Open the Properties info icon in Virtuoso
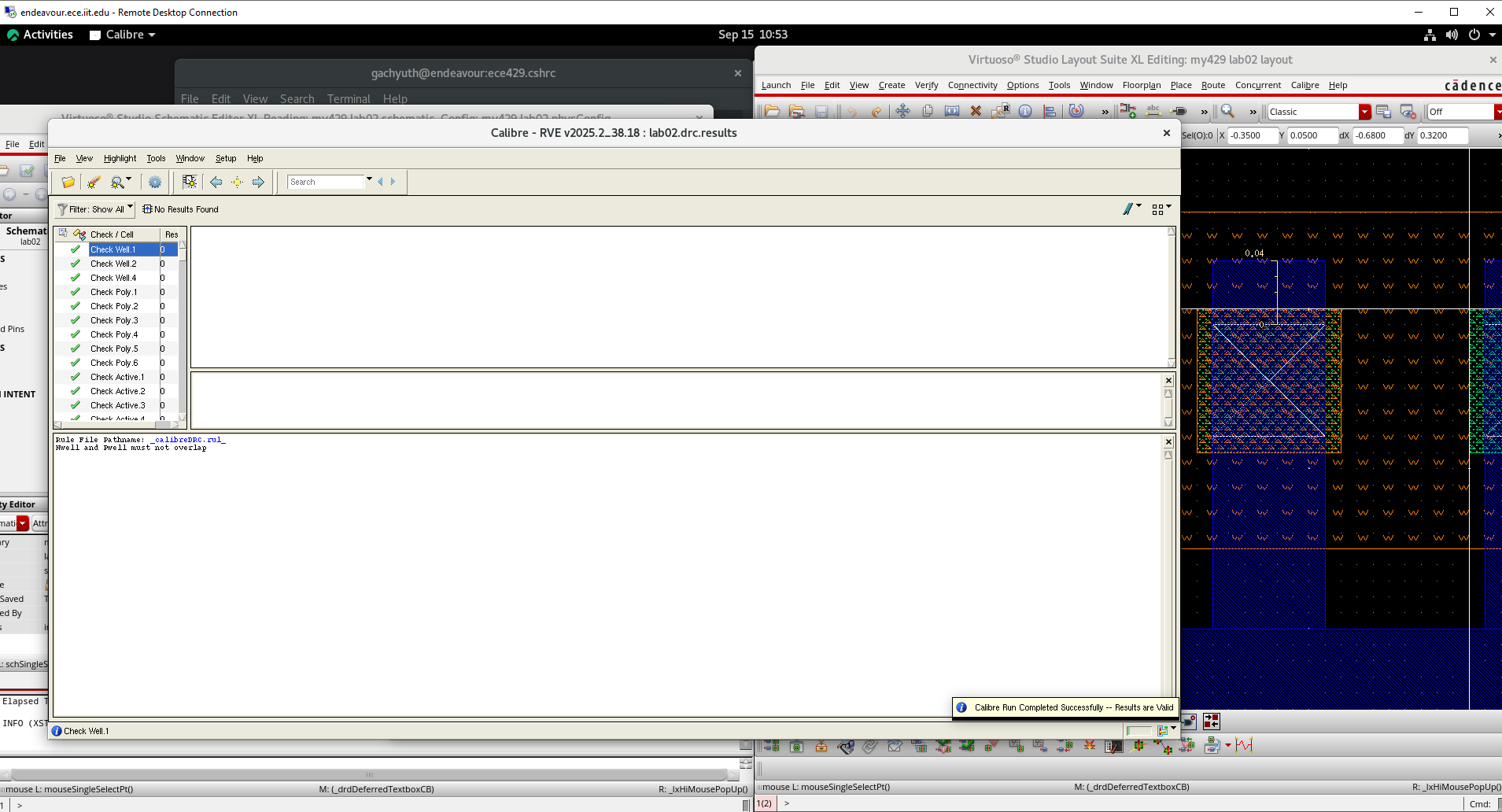This screenshot has height=812, width=1502. (1025, 111)
